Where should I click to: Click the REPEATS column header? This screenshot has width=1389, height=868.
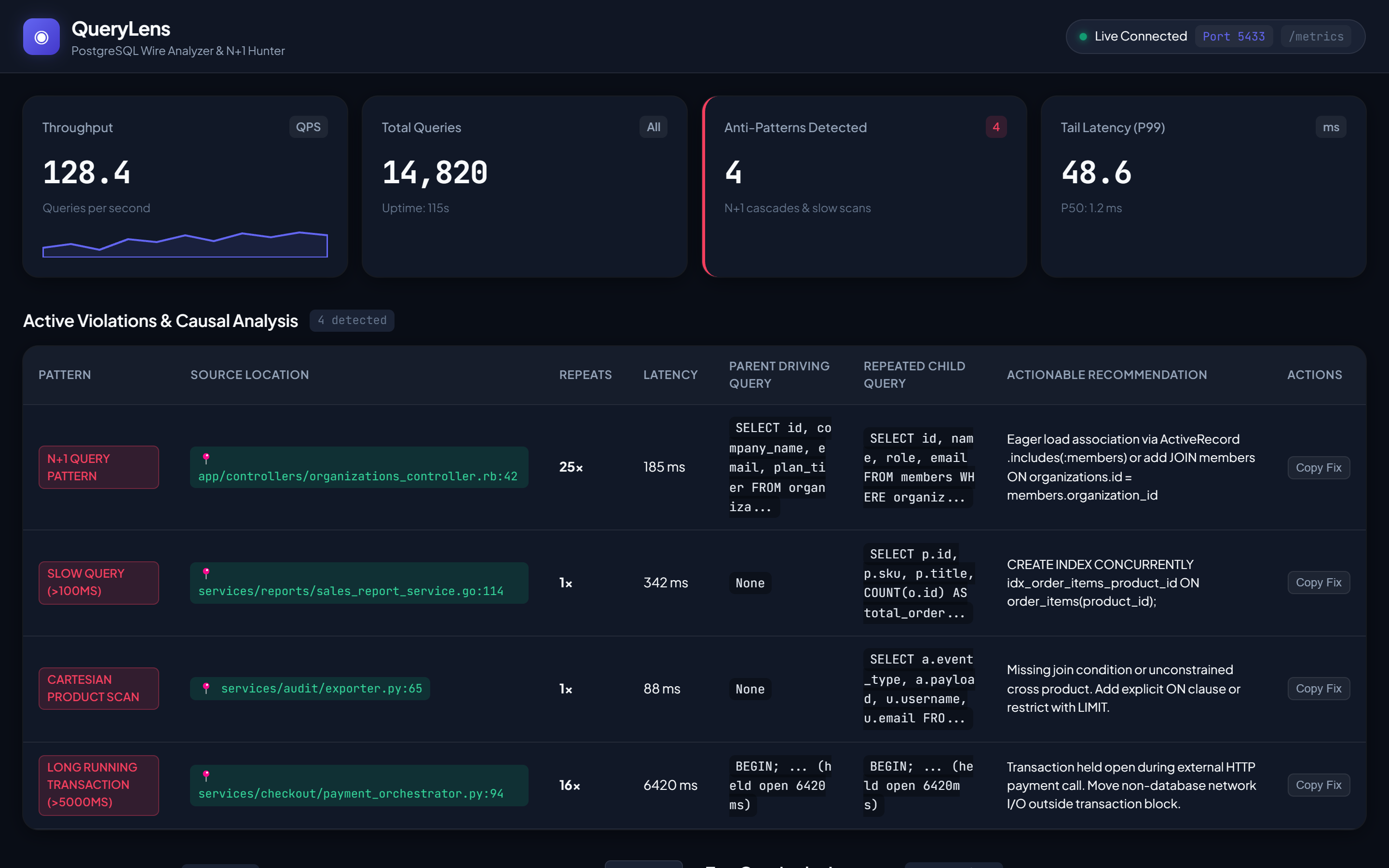[585, 375]
